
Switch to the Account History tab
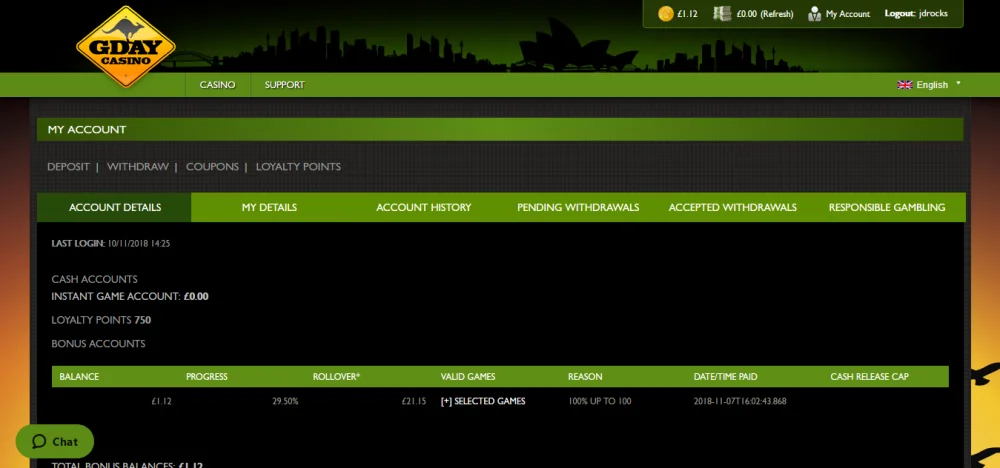[x=423, y=207]
